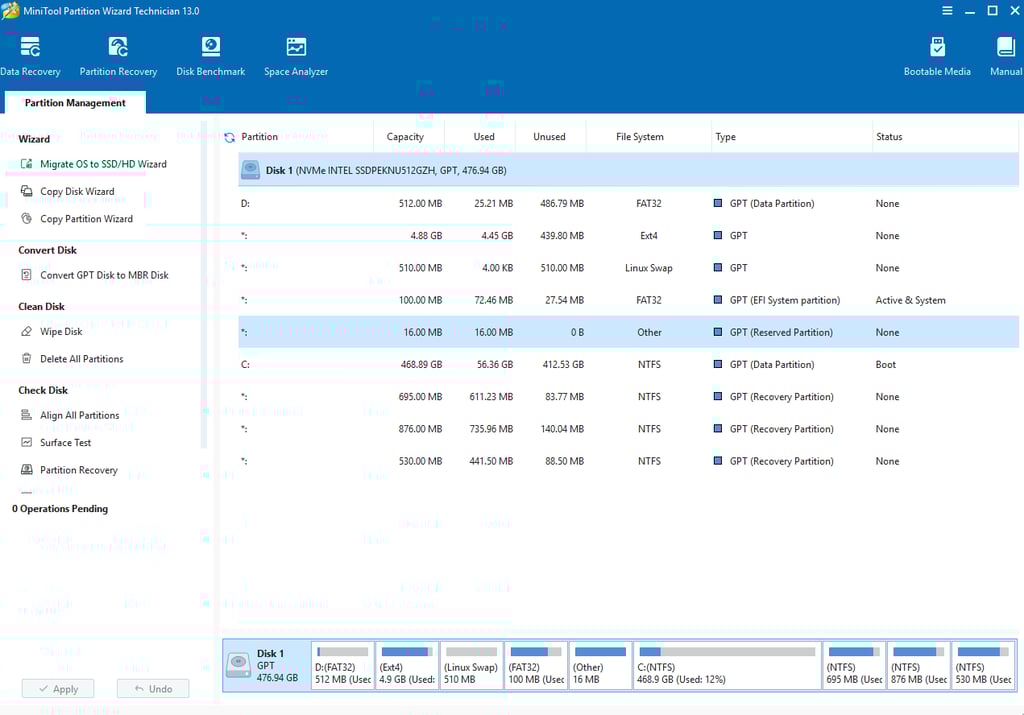Viewport: 1024px width, 715px height.
Task: Select the (NTFS) 530 MB block in disk map
Action: (x=983, y=665)
